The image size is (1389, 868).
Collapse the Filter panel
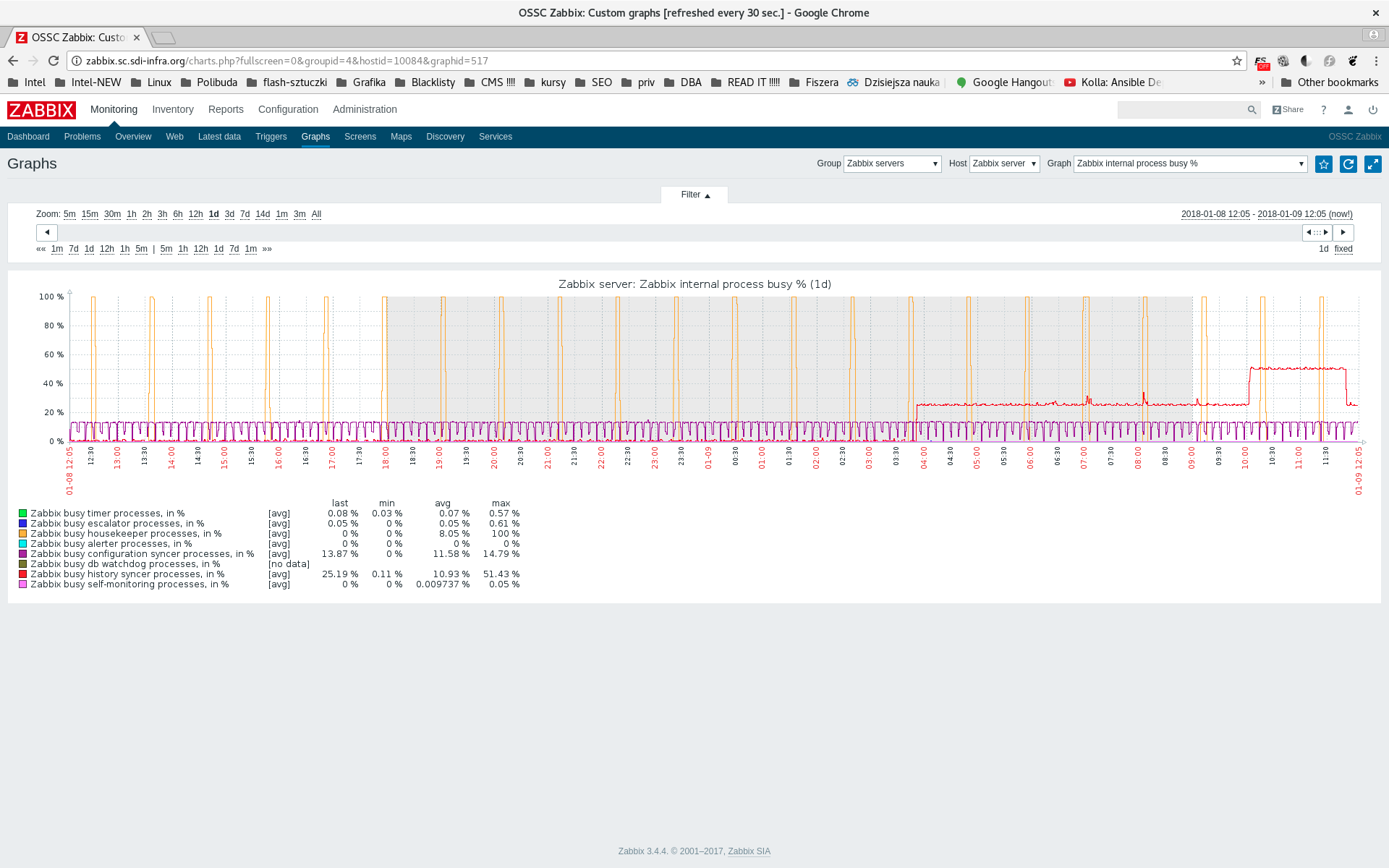(x=694, y=195)
